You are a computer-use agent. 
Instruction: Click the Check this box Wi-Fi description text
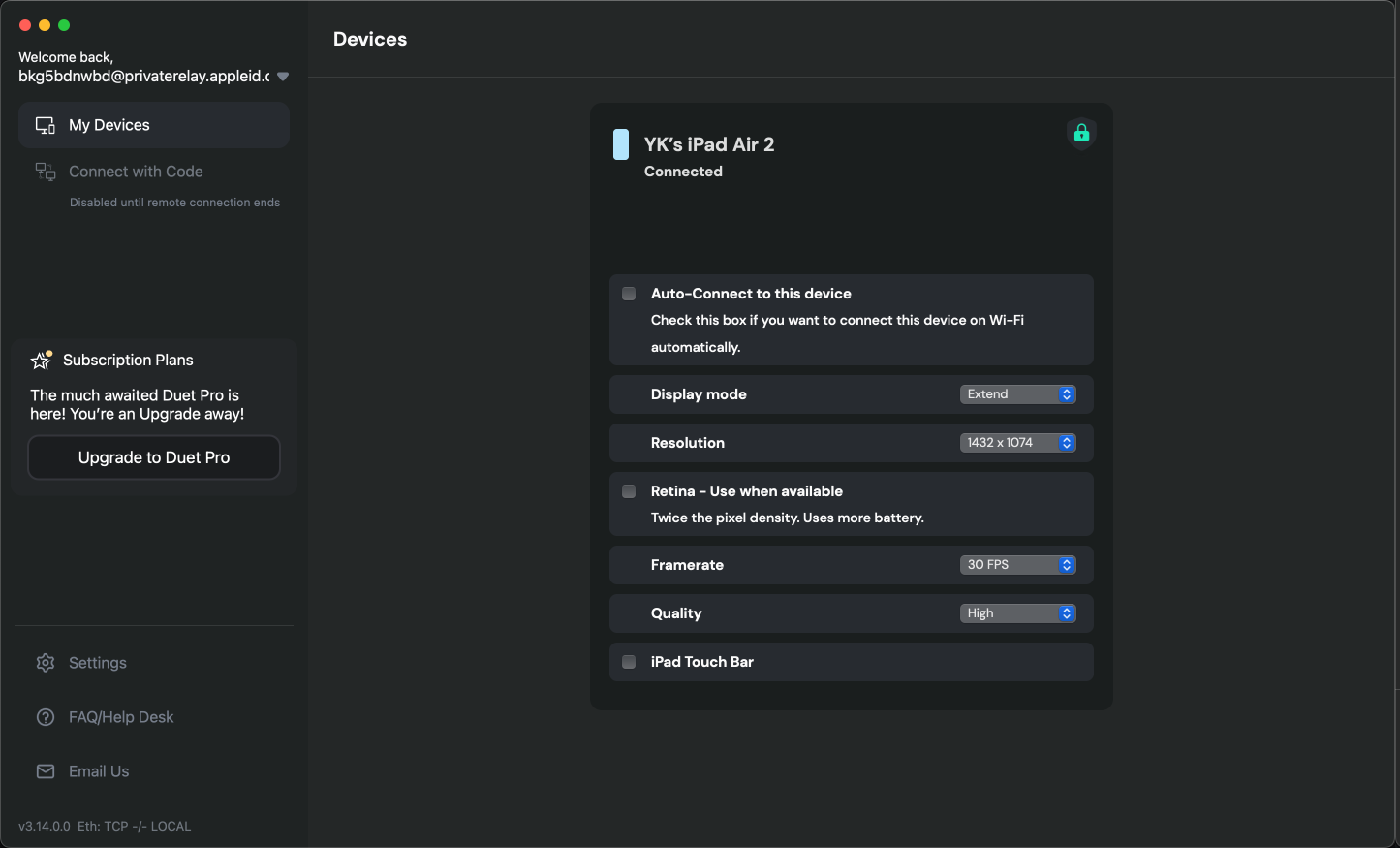pyautogui.click(x=837, y=333)
